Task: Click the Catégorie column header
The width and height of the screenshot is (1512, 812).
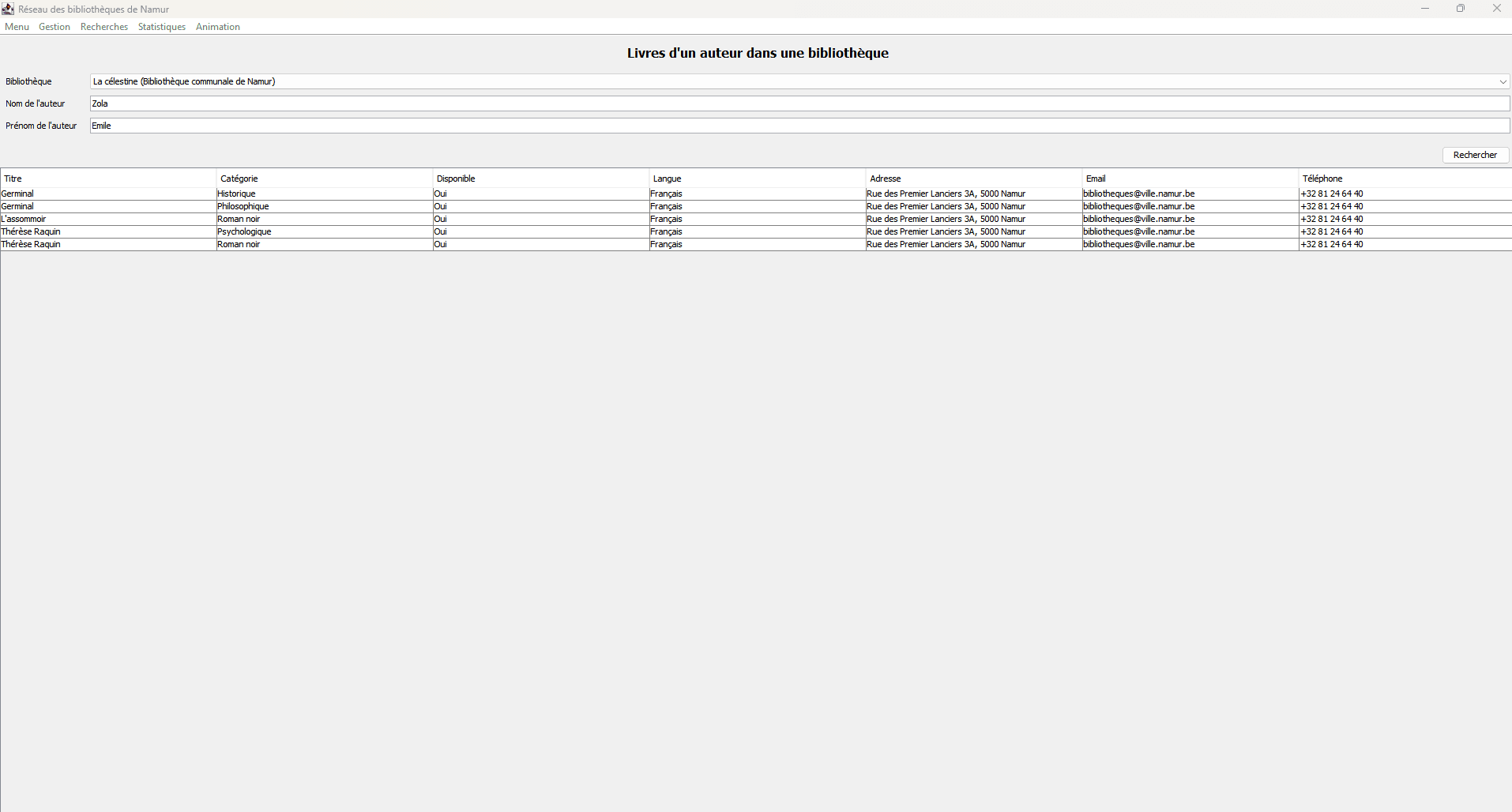Action: click(325, 179)
